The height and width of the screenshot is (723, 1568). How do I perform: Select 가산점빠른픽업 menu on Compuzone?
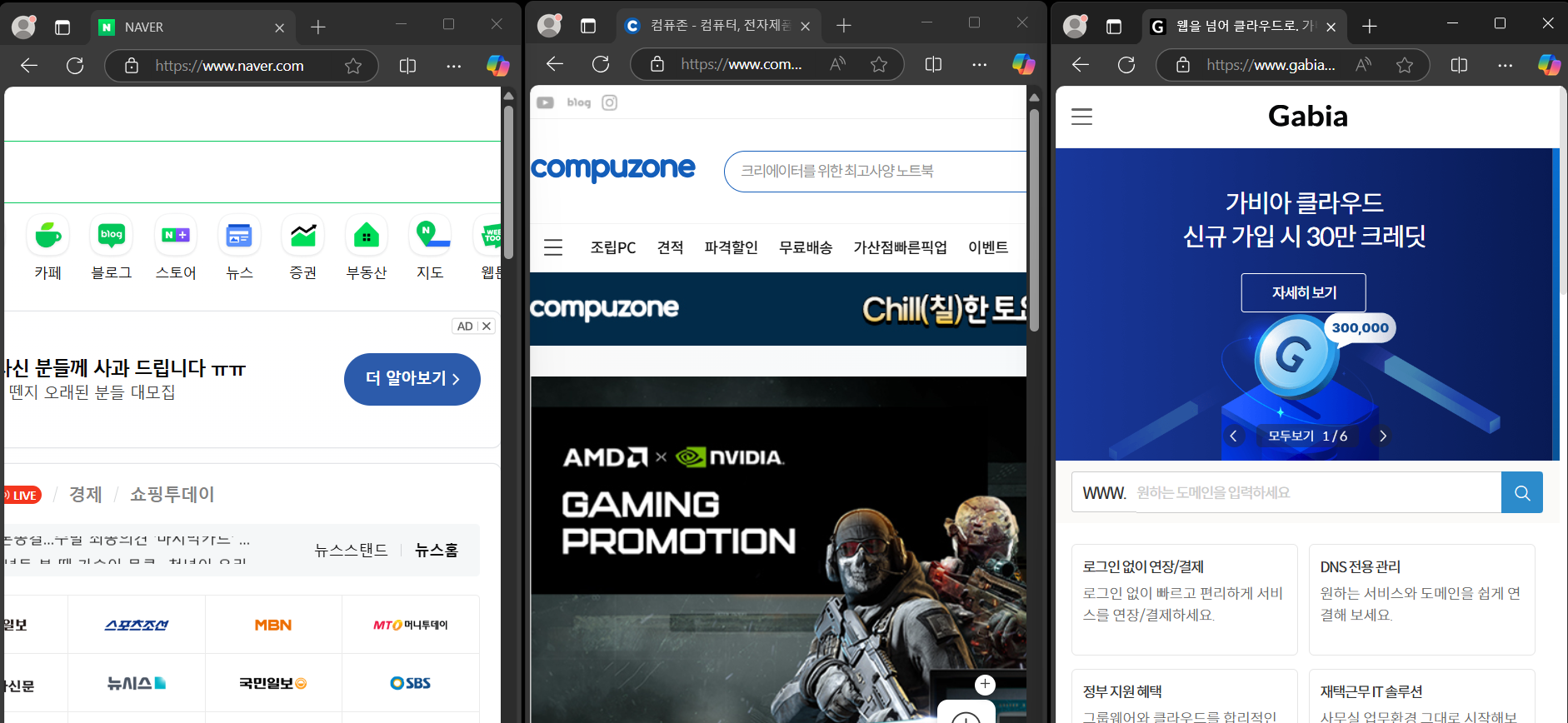pyautogui.click(x=900, y=247)
